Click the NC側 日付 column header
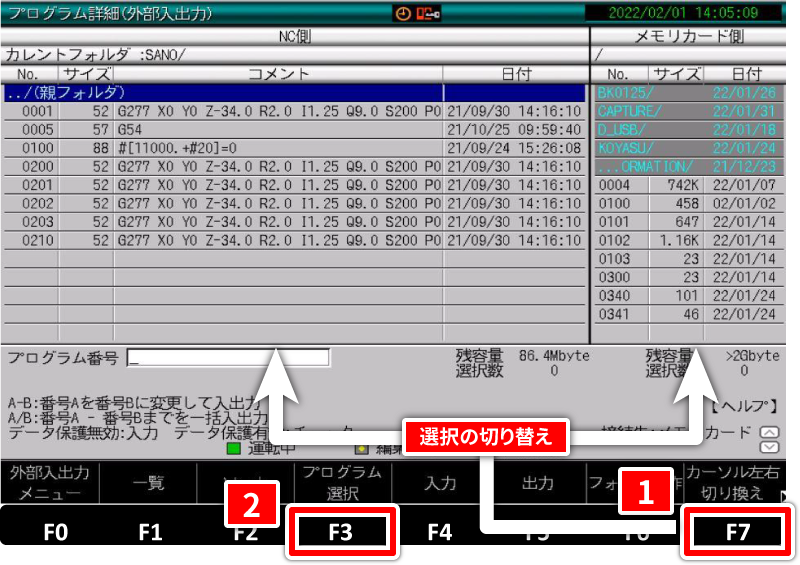Screen dimensions: 800x565 (516, 75)
